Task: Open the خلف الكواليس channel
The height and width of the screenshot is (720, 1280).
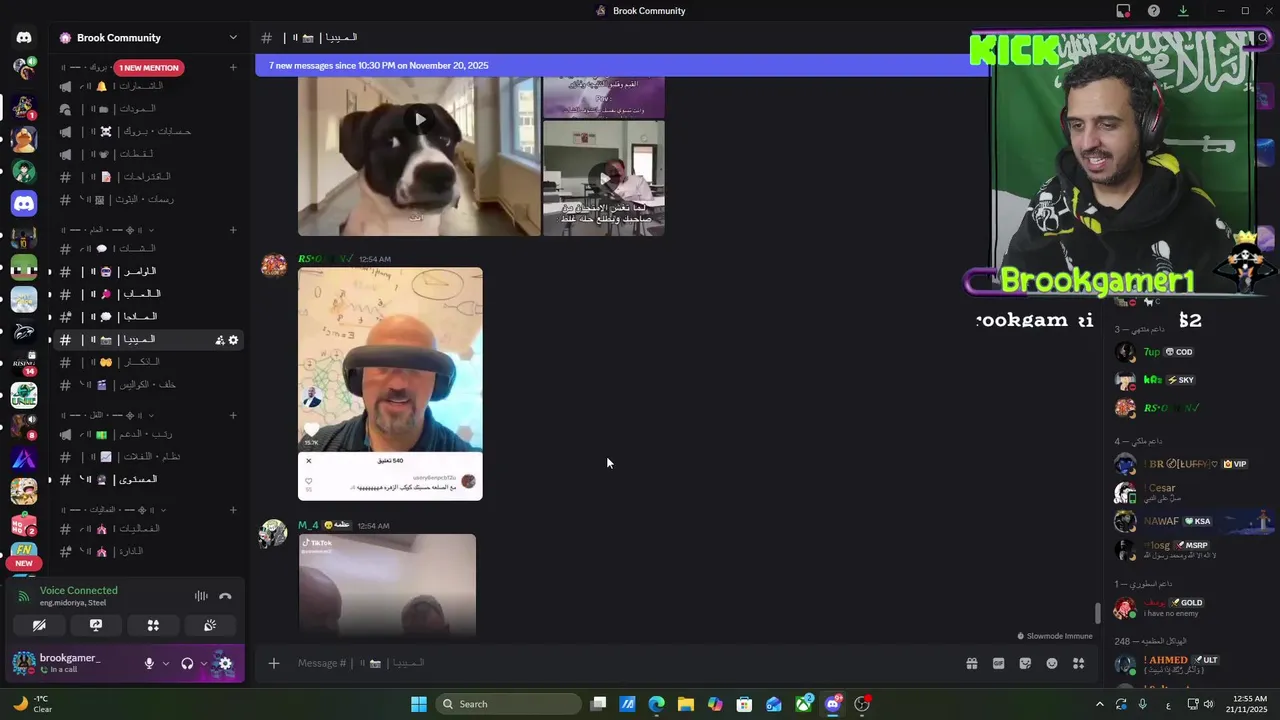Action: tap(148, 385)
